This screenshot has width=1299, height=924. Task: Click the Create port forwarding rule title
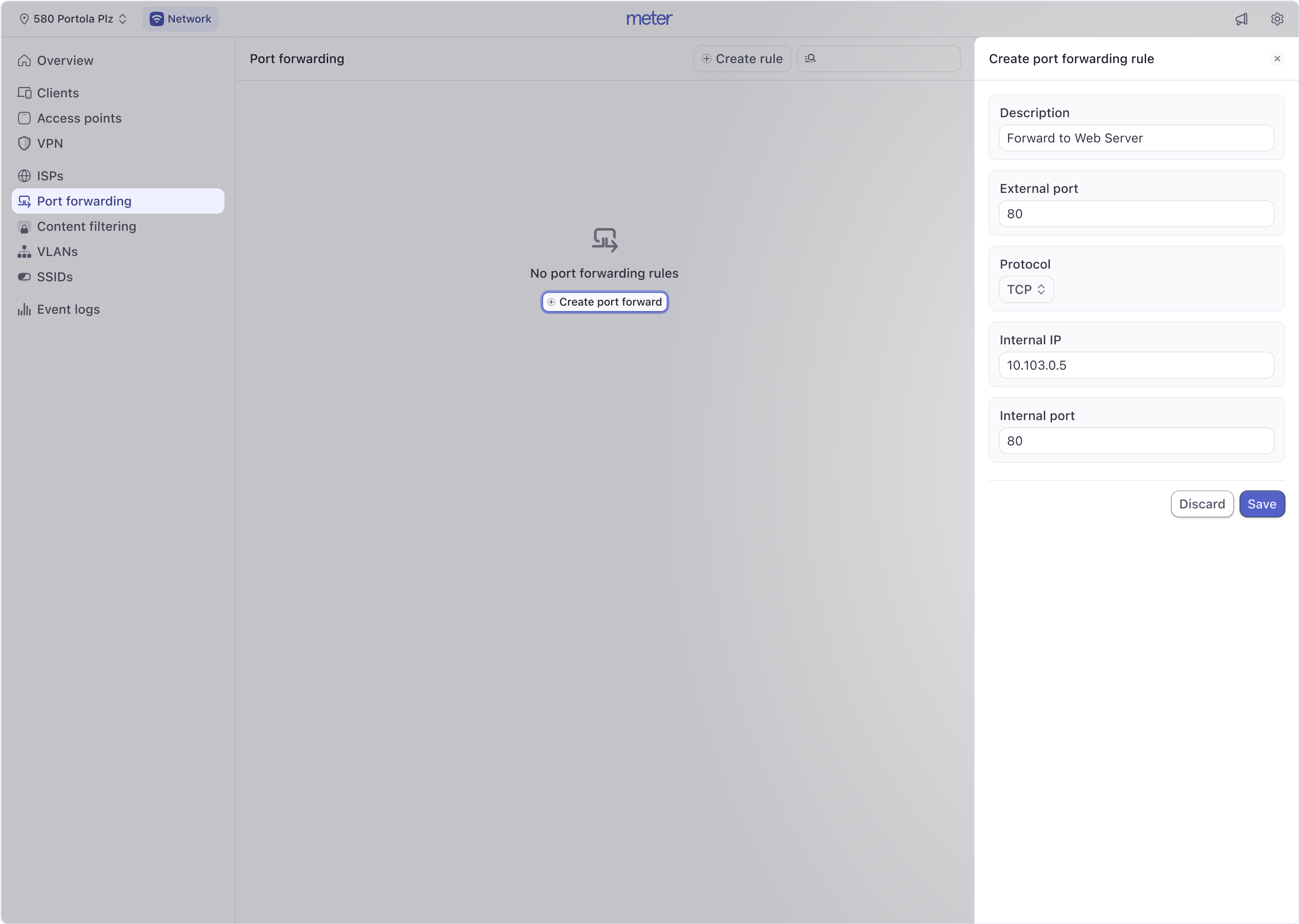[x=1071, y=59]
